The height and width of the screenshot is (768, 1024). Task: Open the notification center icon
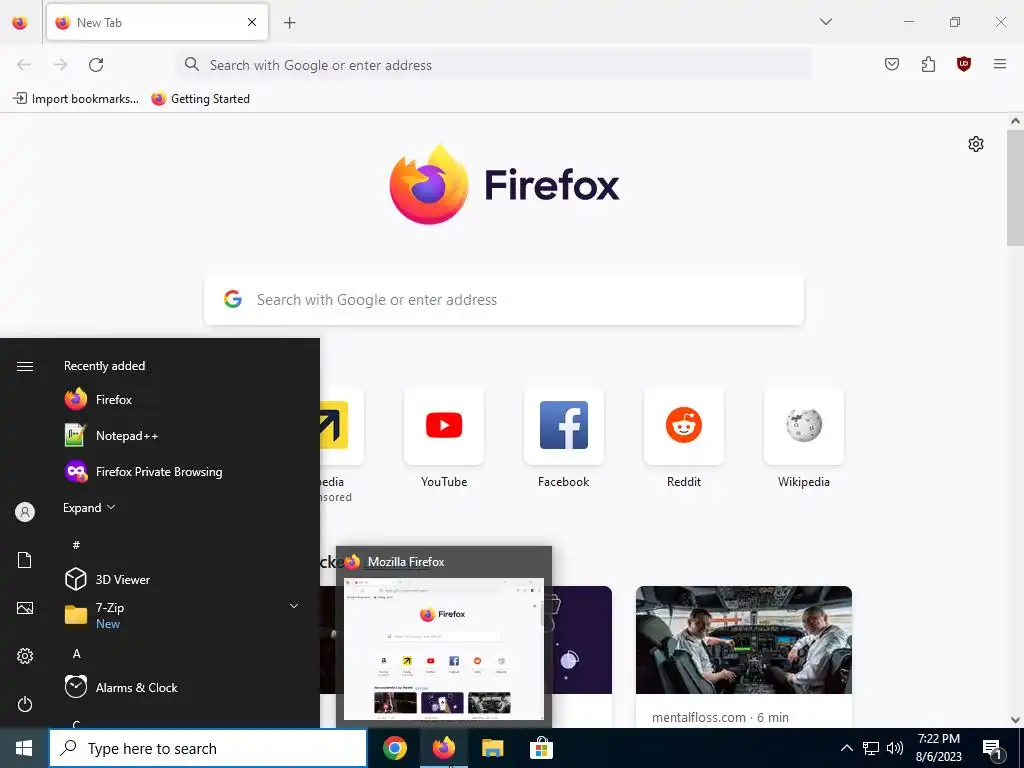point(993,748)
